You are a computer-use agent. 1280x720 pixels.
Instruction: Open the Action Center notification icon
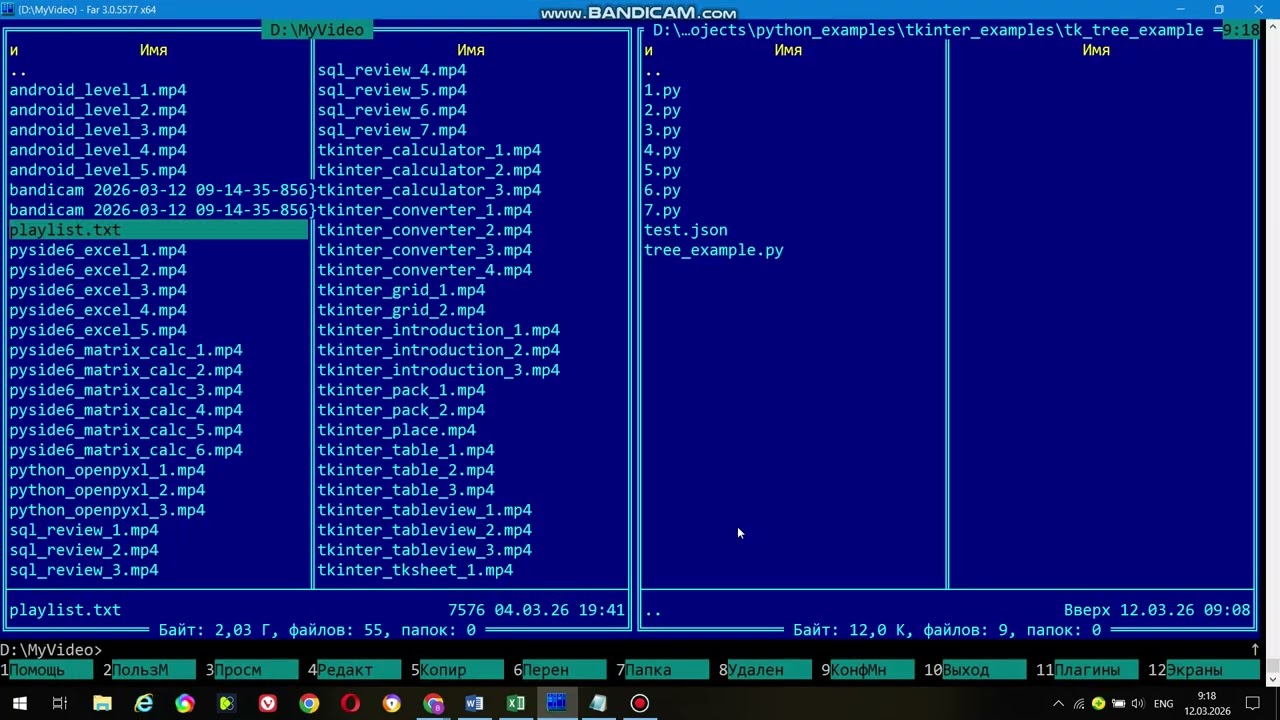pos(1252,704)
